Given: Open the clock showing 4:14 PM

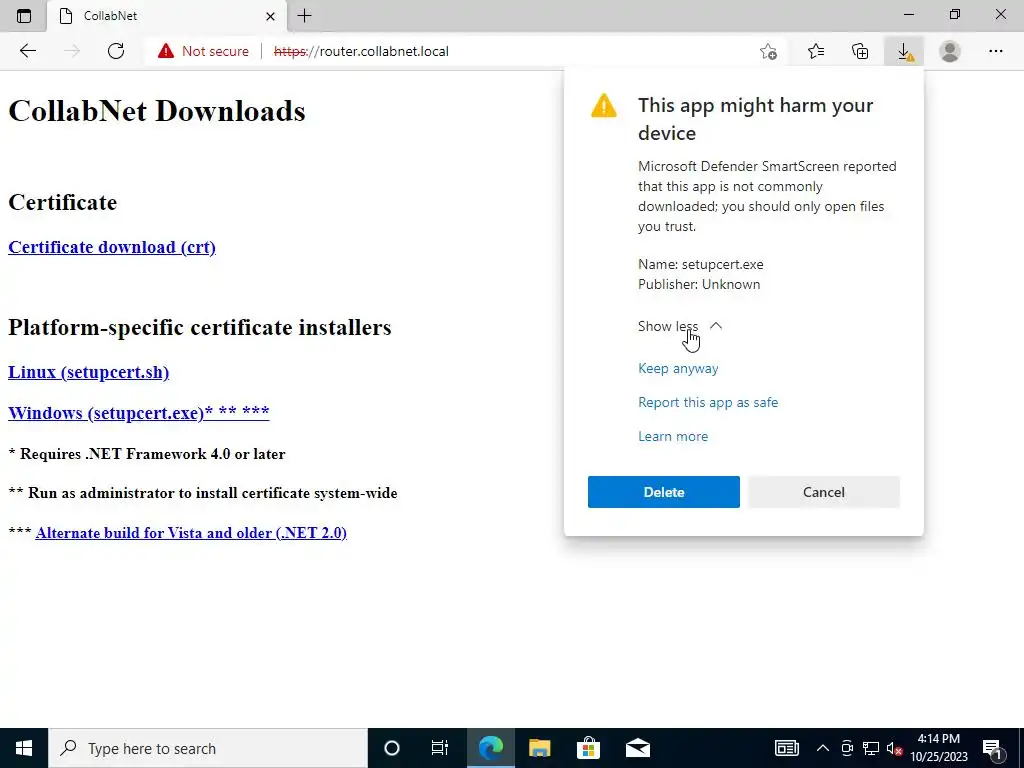Looking at the screenshot, I should click(939, 748).
